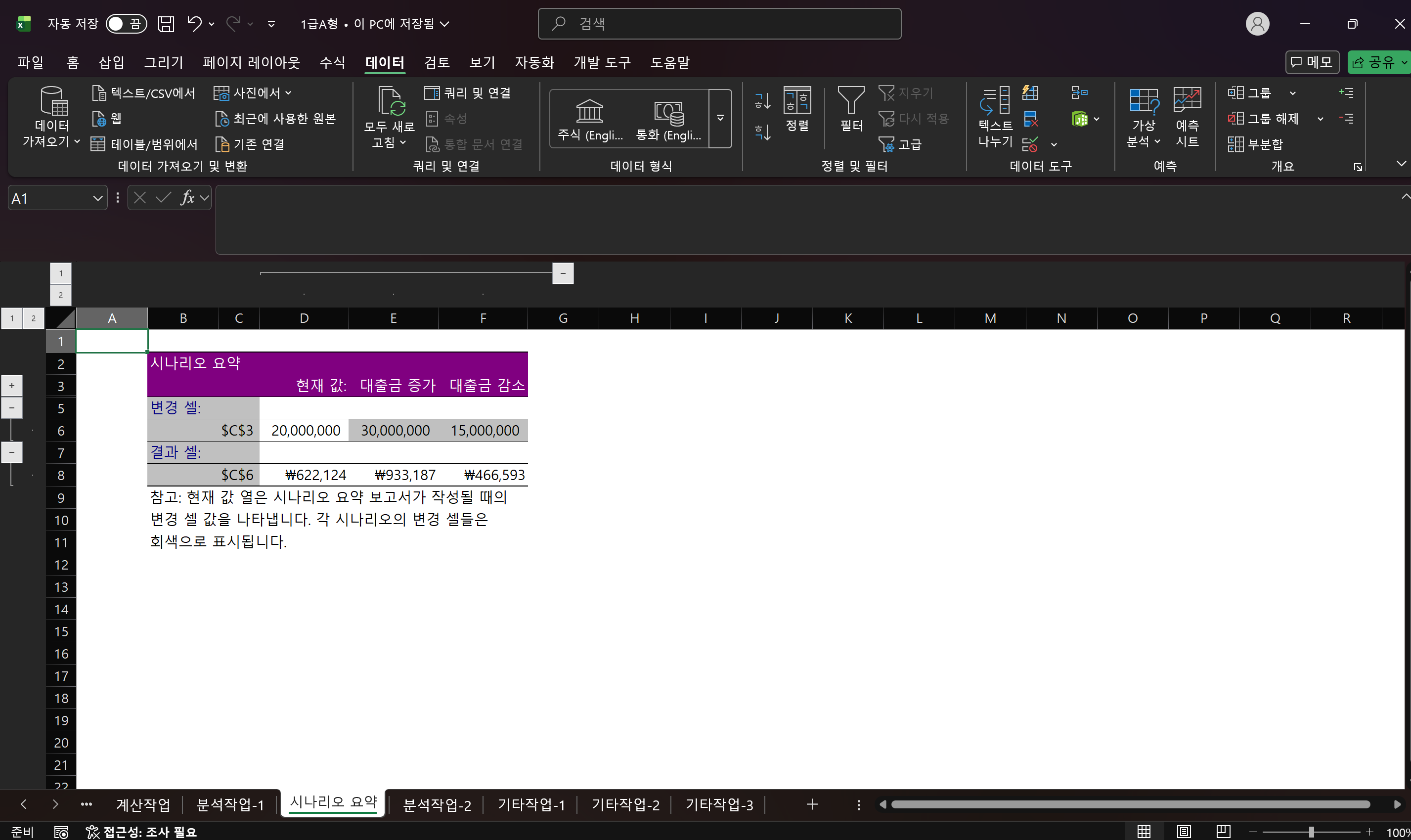Click the Save icon in title bar
This screenshot has height=840, width=1411.
[x=166, y=24]
